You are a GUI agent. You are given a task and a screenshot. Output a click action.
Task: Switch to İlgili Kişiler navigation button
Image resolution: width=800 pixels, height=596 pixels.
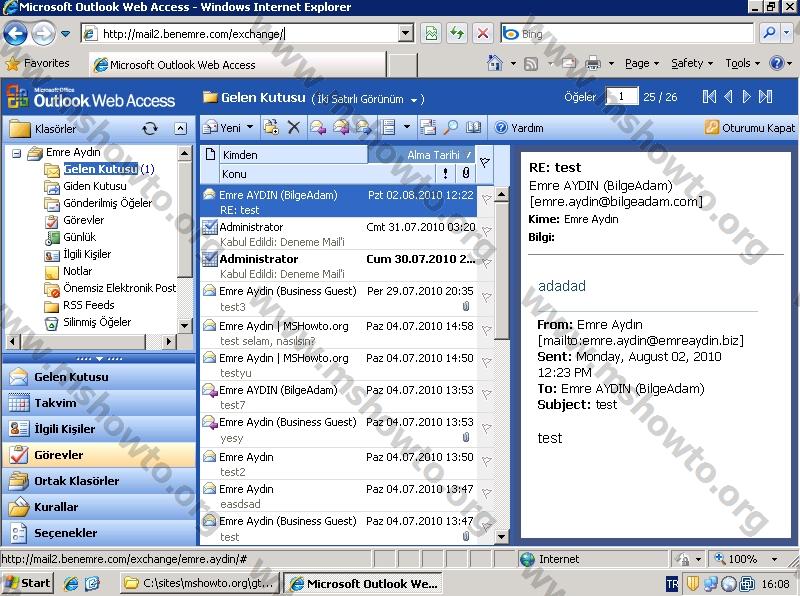pos(99,429)
